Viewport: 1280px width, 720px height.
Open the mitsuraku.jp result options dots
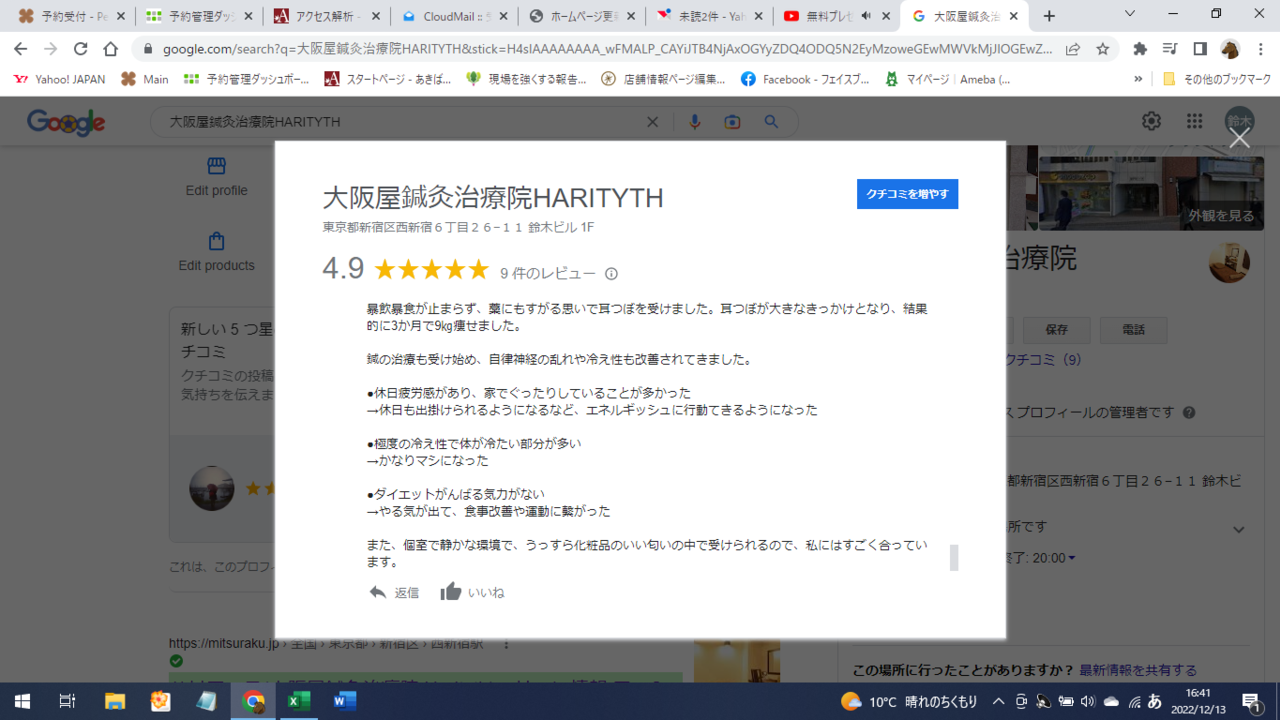coord(506,643)
